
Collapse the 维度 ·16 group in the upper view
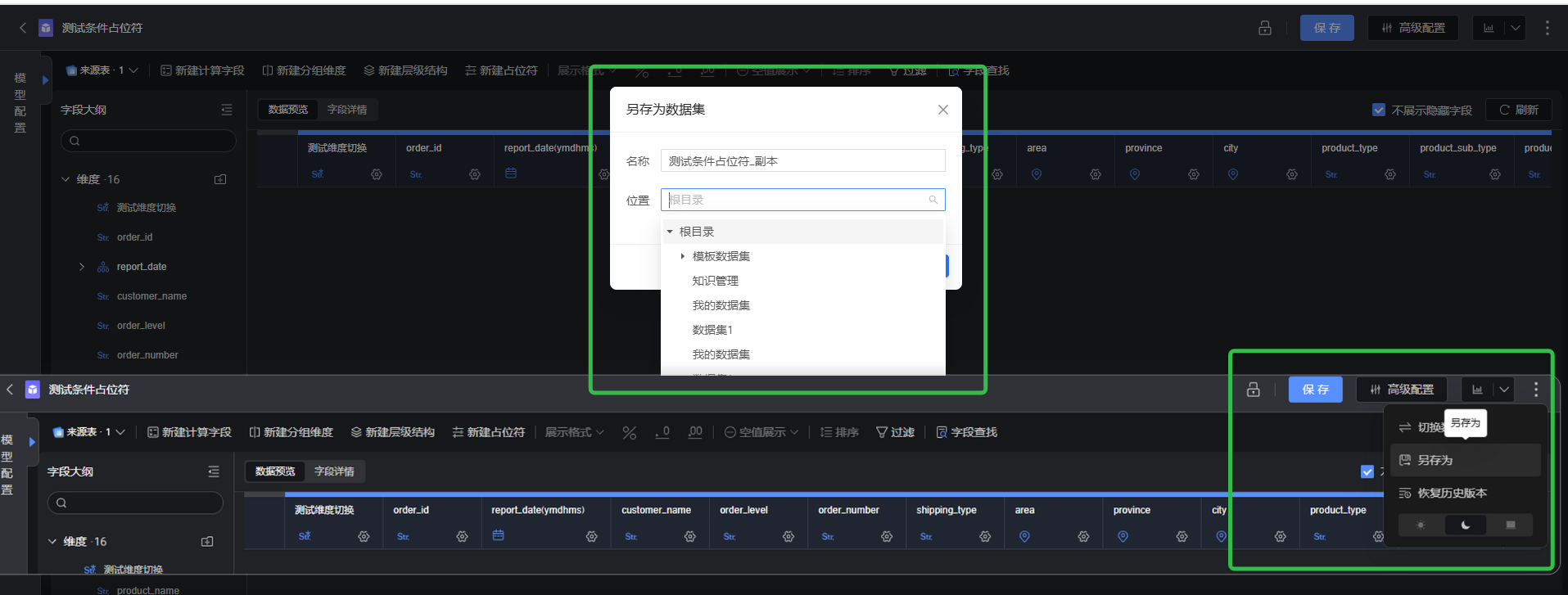coord(66,179)
